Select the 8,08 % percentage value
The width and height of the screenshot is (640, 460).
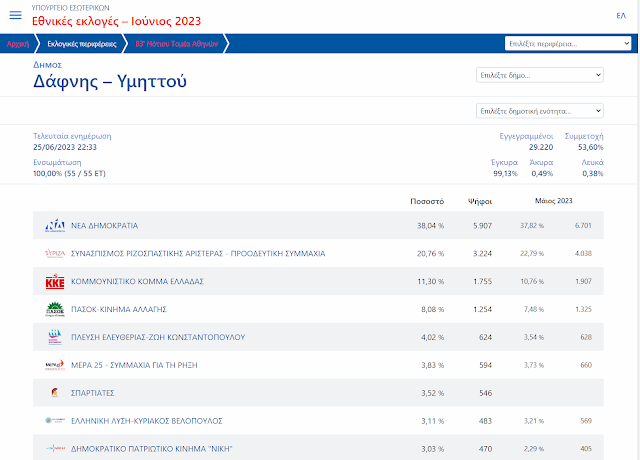pos(432,309)
